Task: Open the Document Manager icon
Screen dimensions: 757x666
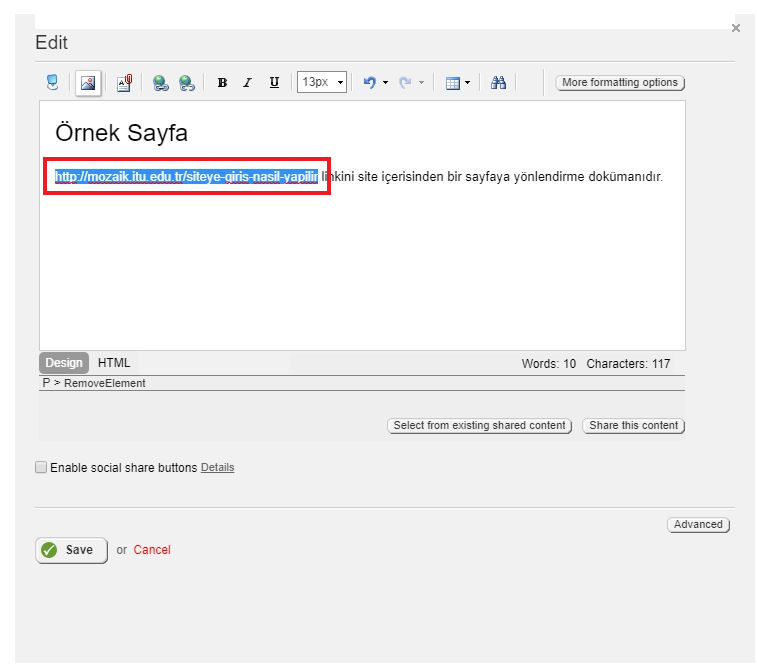Action: point(125,83)
